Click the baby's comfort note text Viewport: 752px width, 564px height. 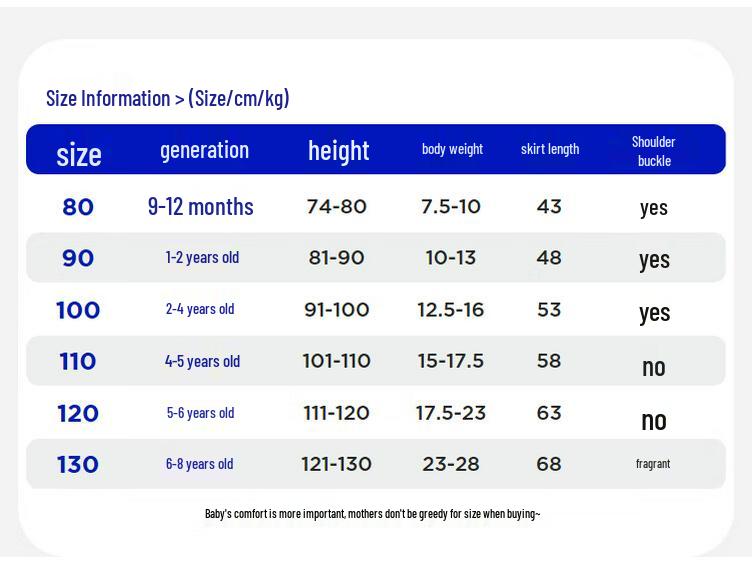(373, 514)
